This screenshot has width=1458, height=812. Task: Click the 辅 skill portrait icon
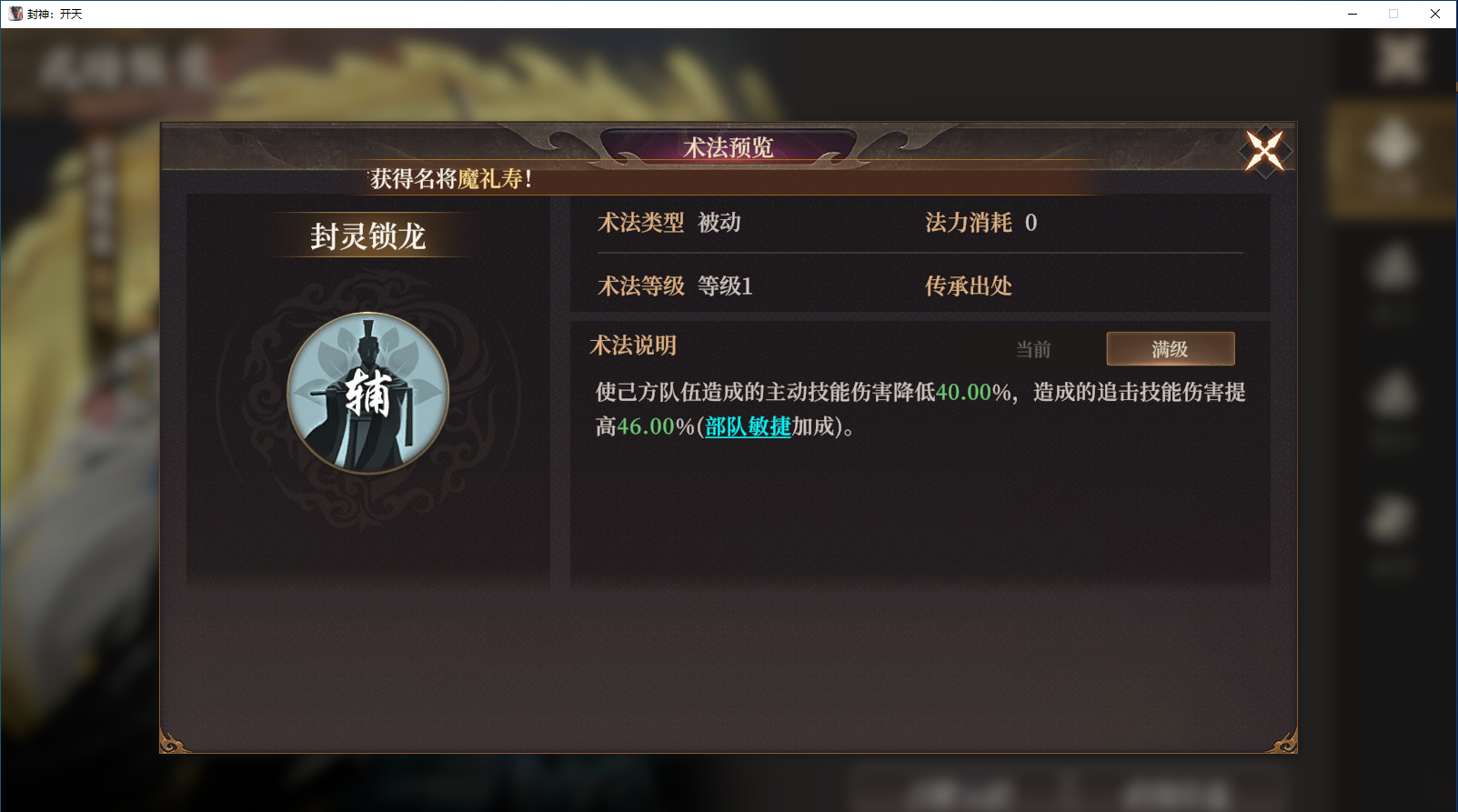[367, 393]
